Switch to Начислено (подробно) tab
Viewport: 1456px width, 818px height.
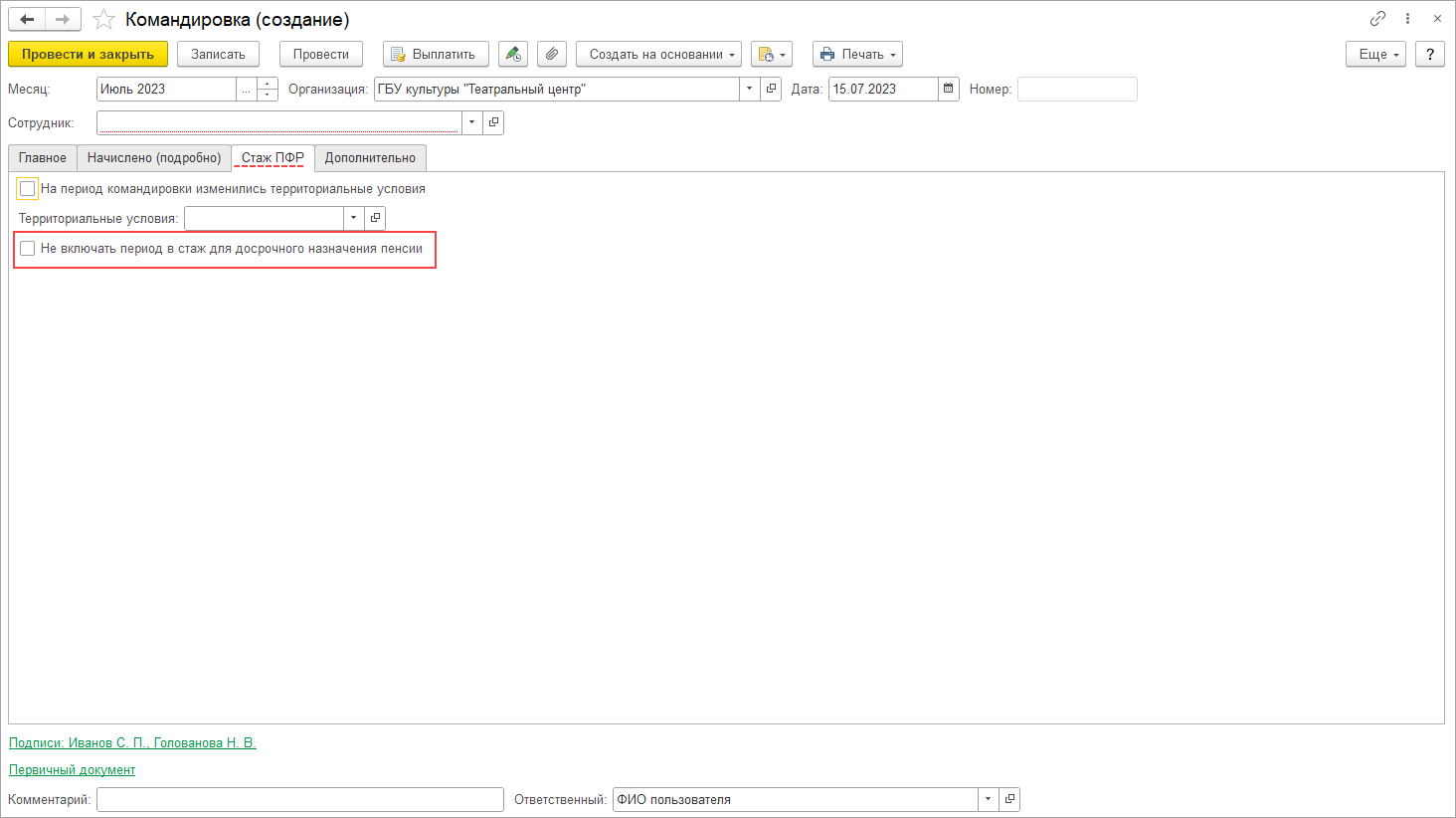(154, 157)
